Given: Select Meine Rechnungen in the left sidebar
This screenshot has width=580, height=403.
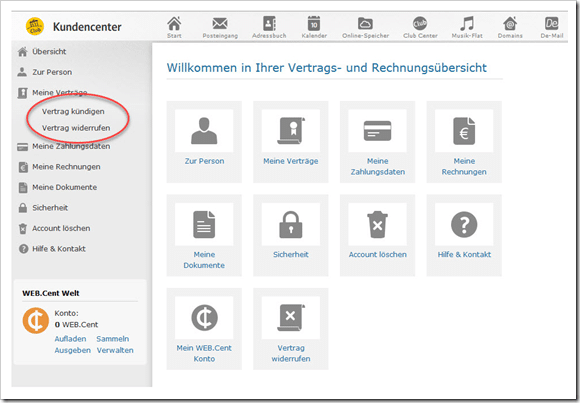Looking at the screenshot, I should [66, 167].
